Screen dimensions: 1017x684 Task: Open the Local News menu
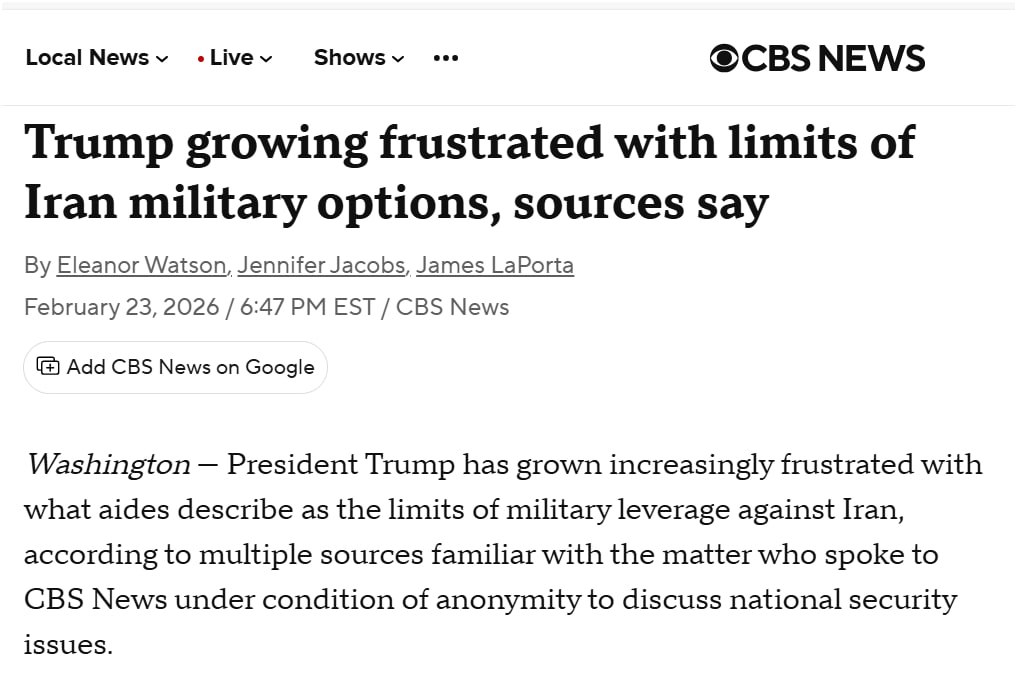click(x=87, y=58)
